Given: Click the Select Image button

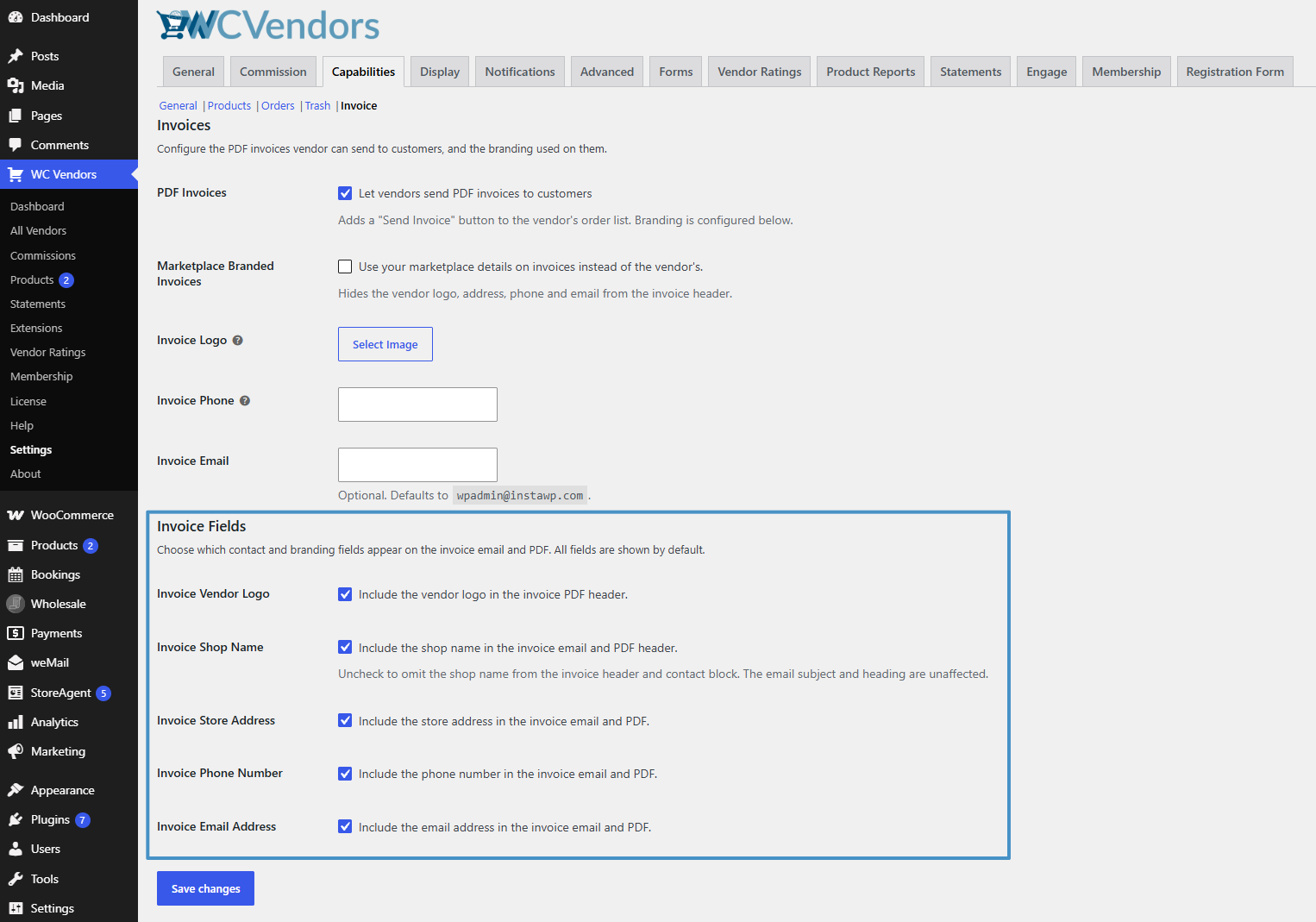Looking at the screenshot, I should (385, 344).
